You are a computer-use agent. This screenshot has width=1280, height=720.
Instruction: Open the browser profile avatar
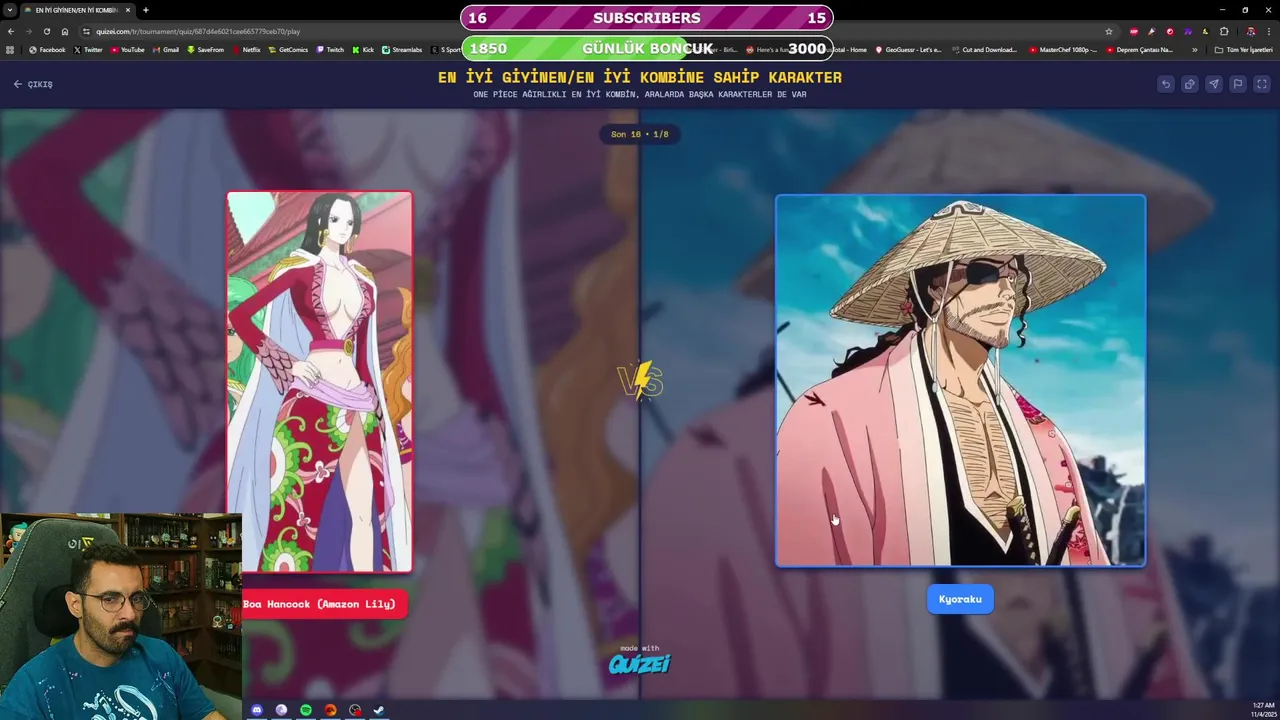point(1250,31)
